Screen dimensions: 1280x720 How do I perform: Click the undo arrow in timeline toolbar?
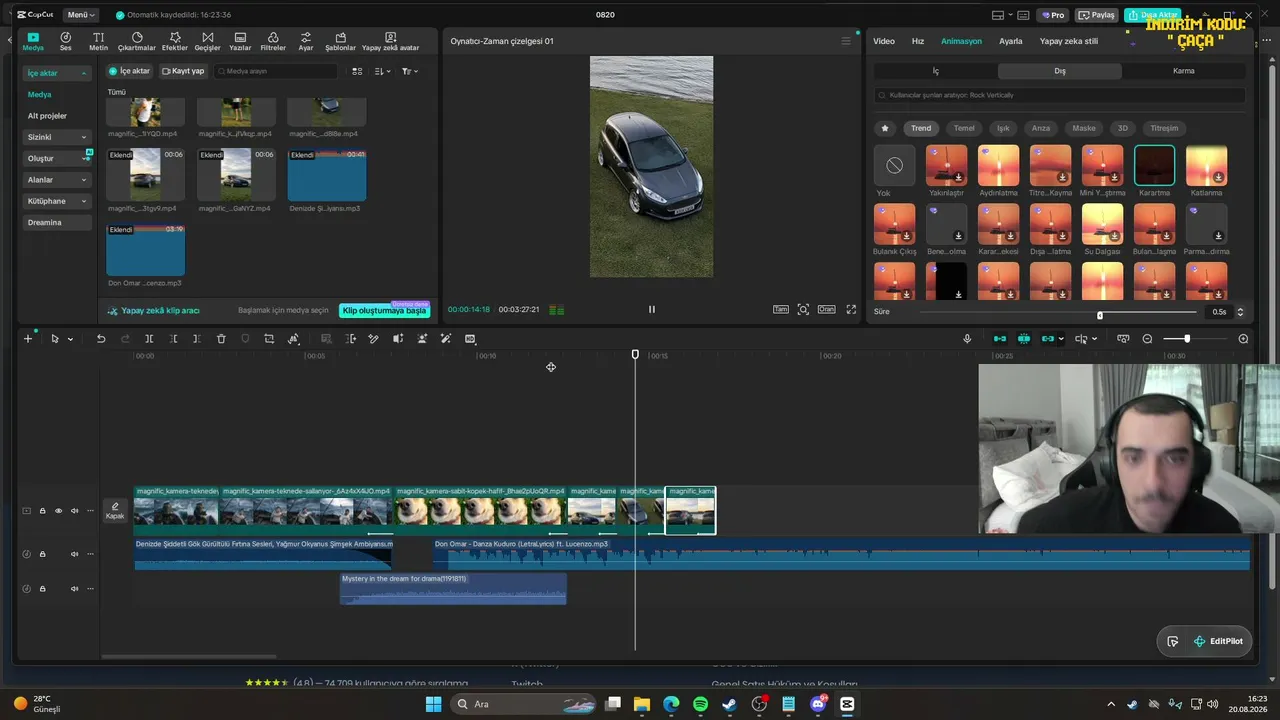101,339
